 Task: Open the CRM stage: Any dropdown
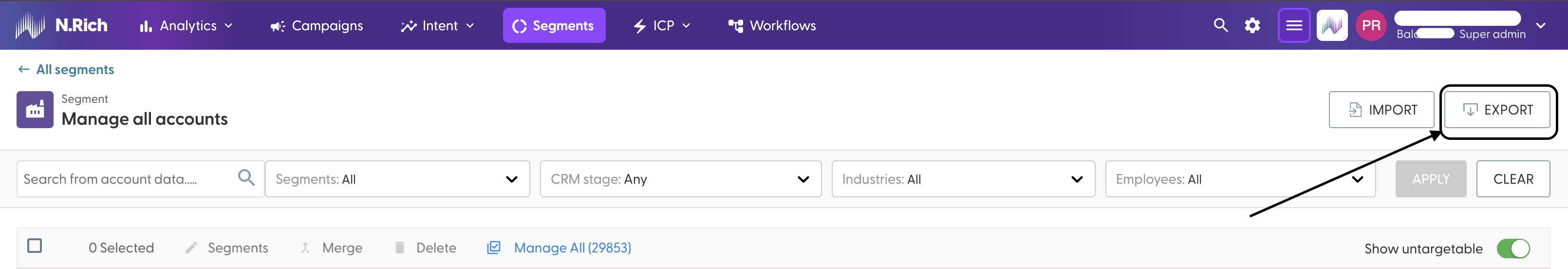(x=681, y=179)
